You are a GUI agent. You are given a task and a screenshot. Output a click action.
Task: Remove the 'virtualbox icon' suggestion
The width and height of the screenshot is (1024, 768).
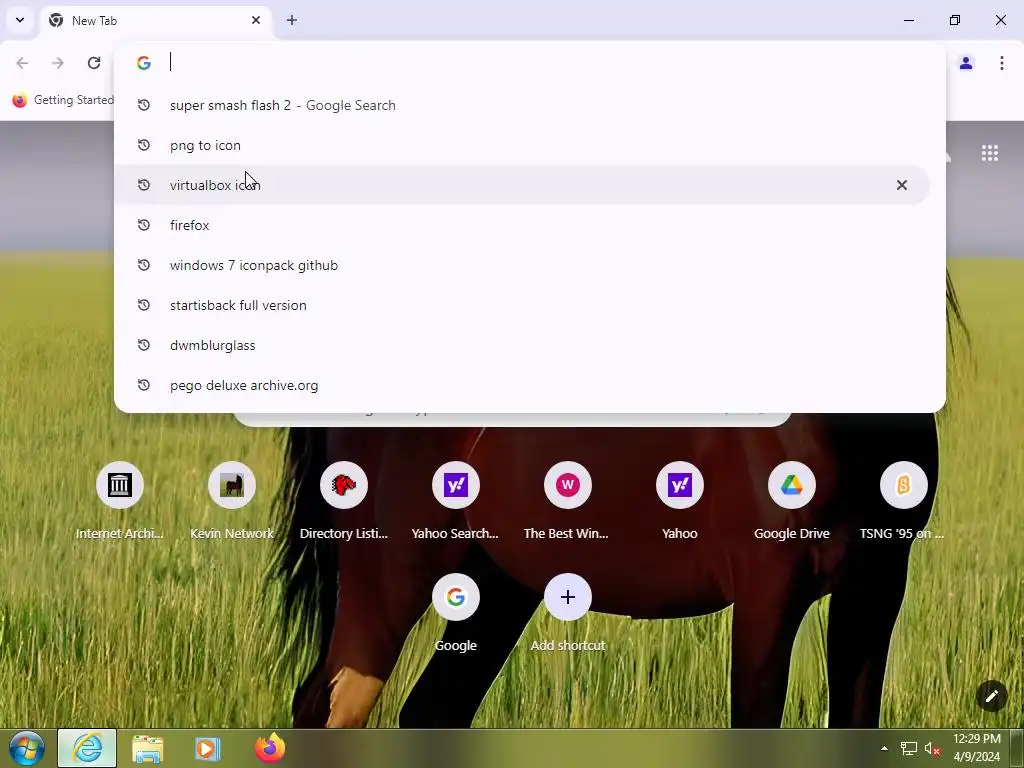[902, 185]
